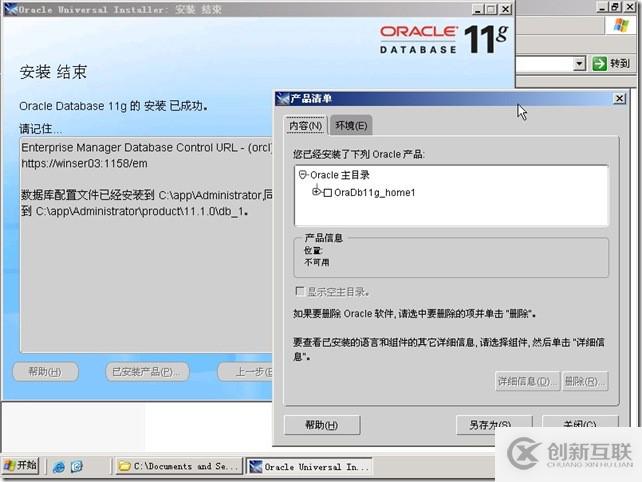642x482 pixels.
Task: Click the 关闭(C) button in 产品清单
Action: point(580,422)
